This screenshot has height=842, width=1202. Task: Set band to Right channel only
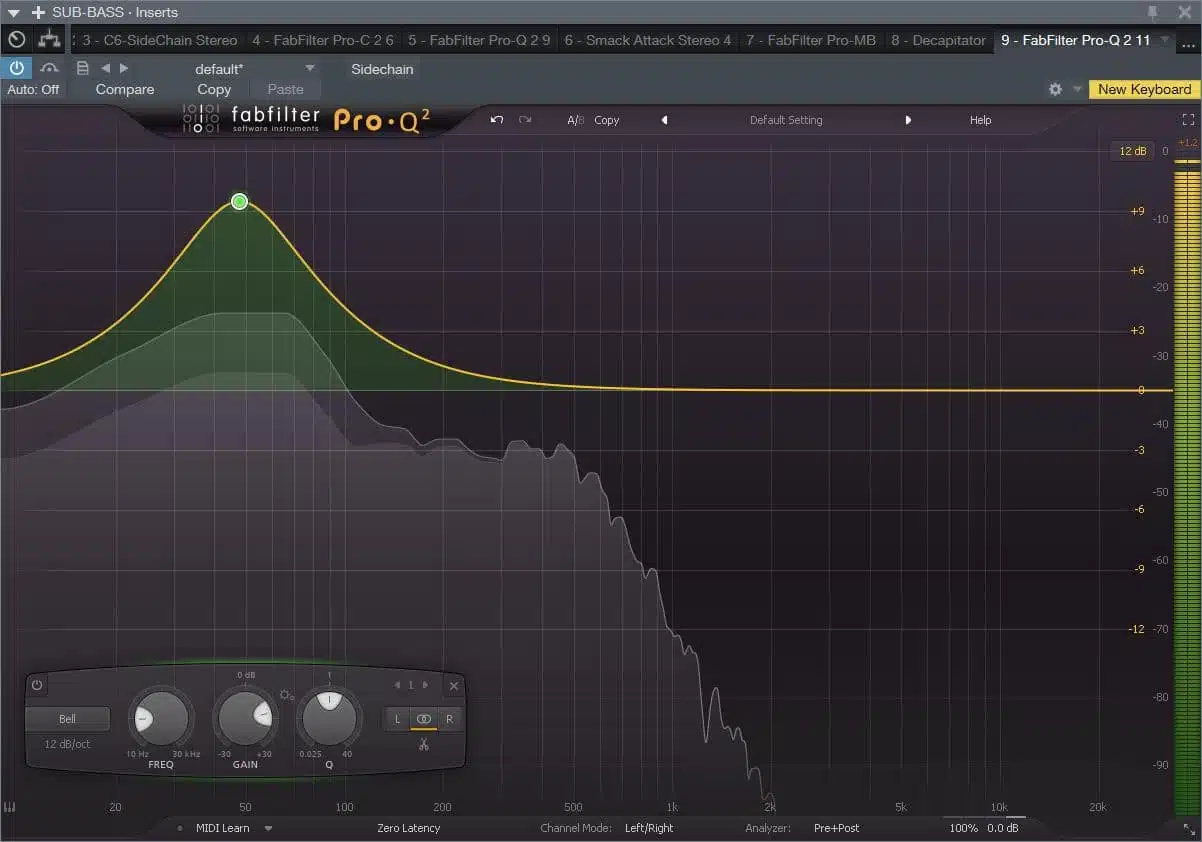click(x=450, y=719)
